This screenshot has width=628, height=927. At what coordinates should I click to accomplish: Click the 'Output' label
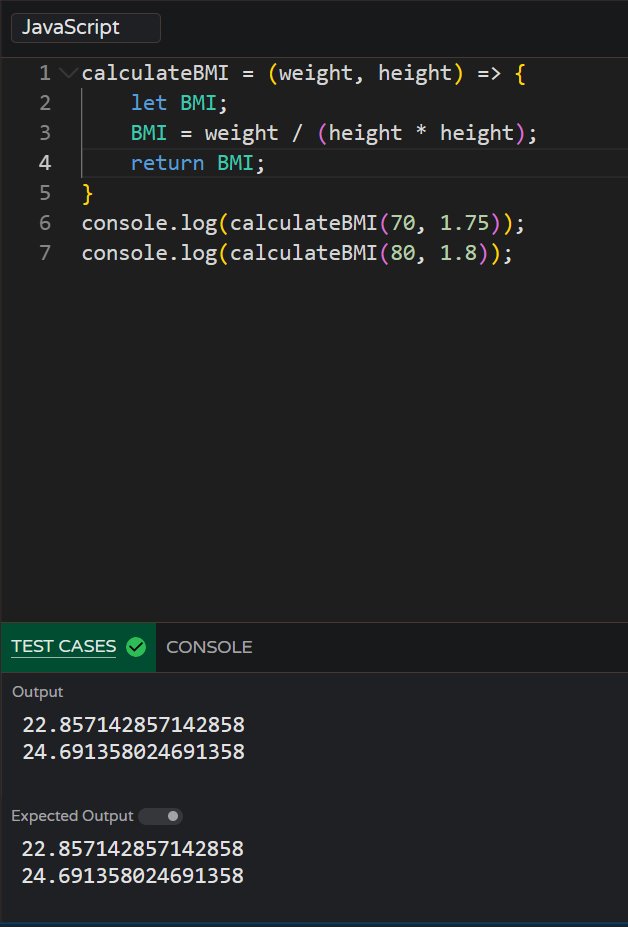point(37,692)
